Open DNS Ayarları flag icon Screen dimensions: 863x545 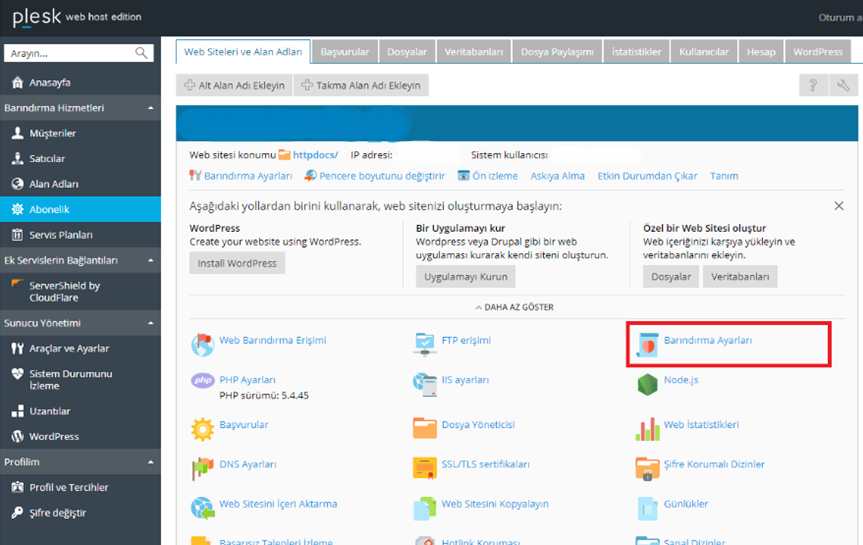[x=203, y=468]
